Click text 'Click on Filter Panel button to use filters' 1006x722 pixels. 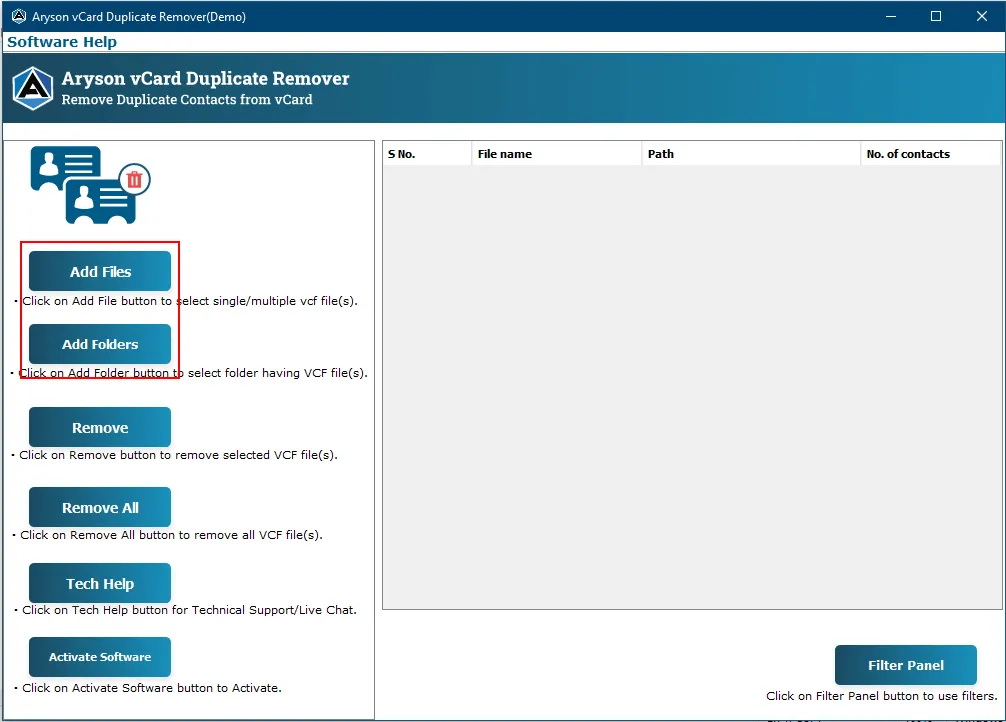pyautogui.click(x=882, y=696)
